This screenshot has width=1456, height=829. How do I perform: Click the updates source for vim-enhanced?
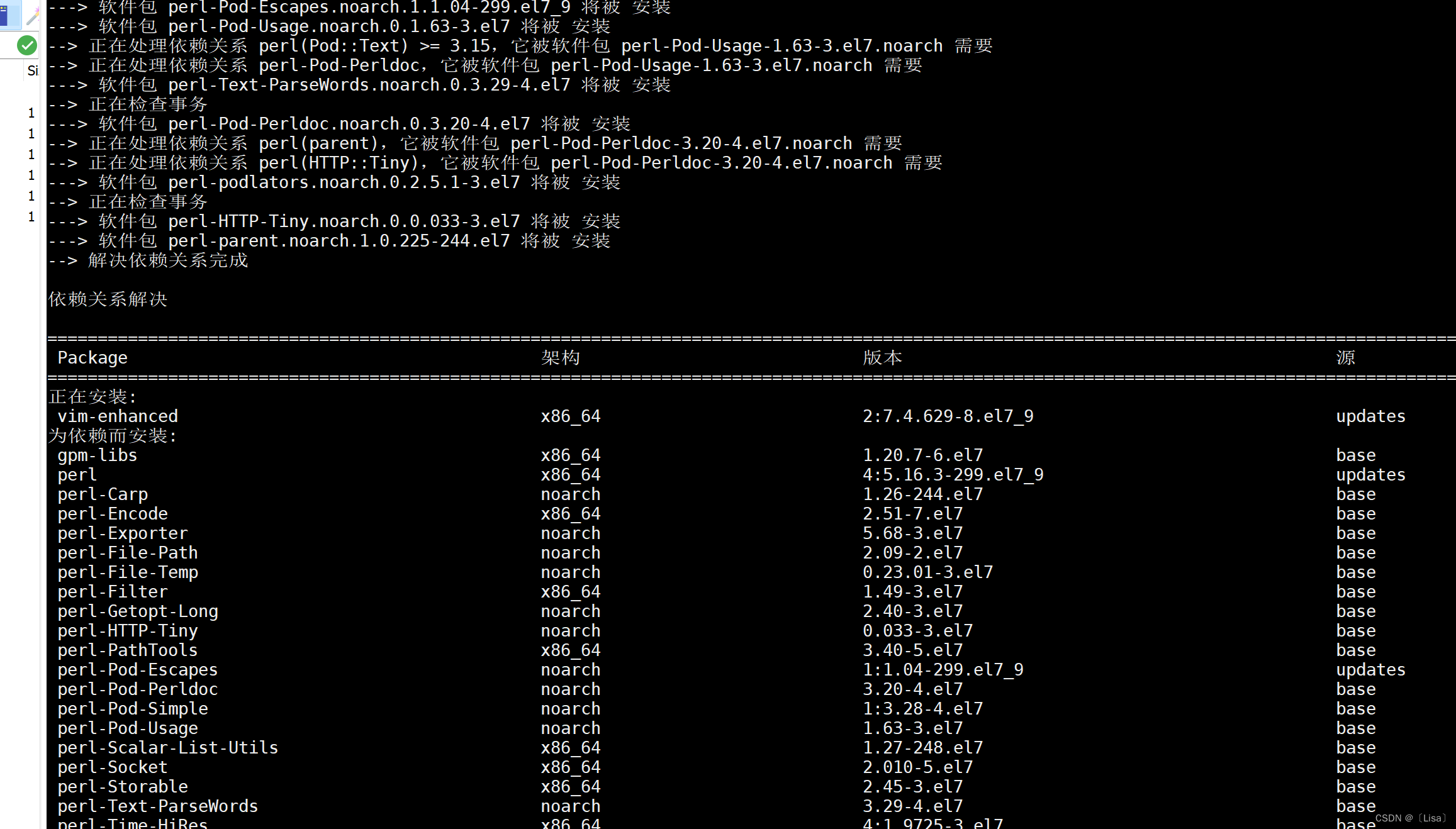(x=1370, y=416)
